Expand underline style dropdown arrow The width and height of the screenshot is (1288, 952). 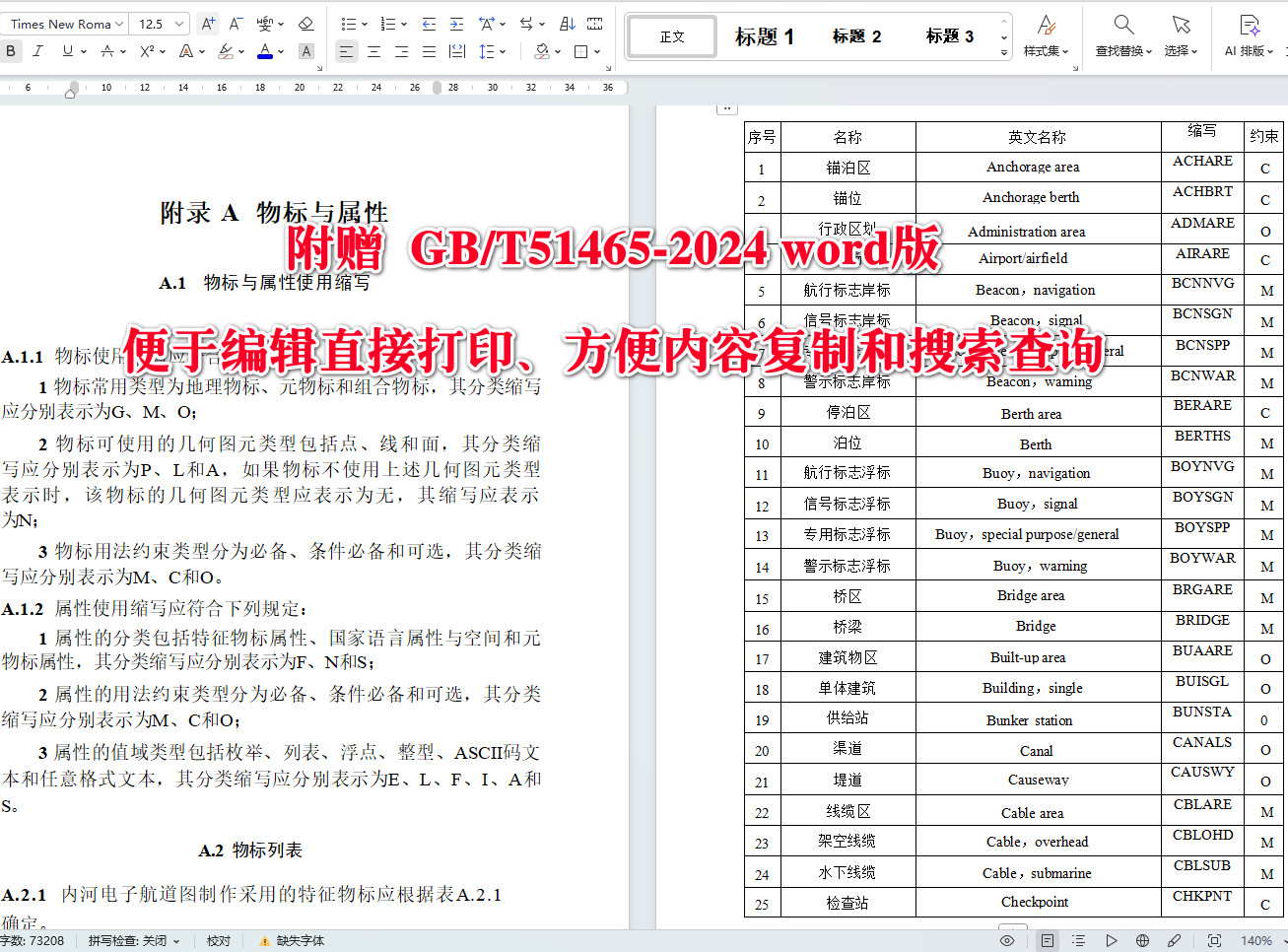(x=83, y=51)
